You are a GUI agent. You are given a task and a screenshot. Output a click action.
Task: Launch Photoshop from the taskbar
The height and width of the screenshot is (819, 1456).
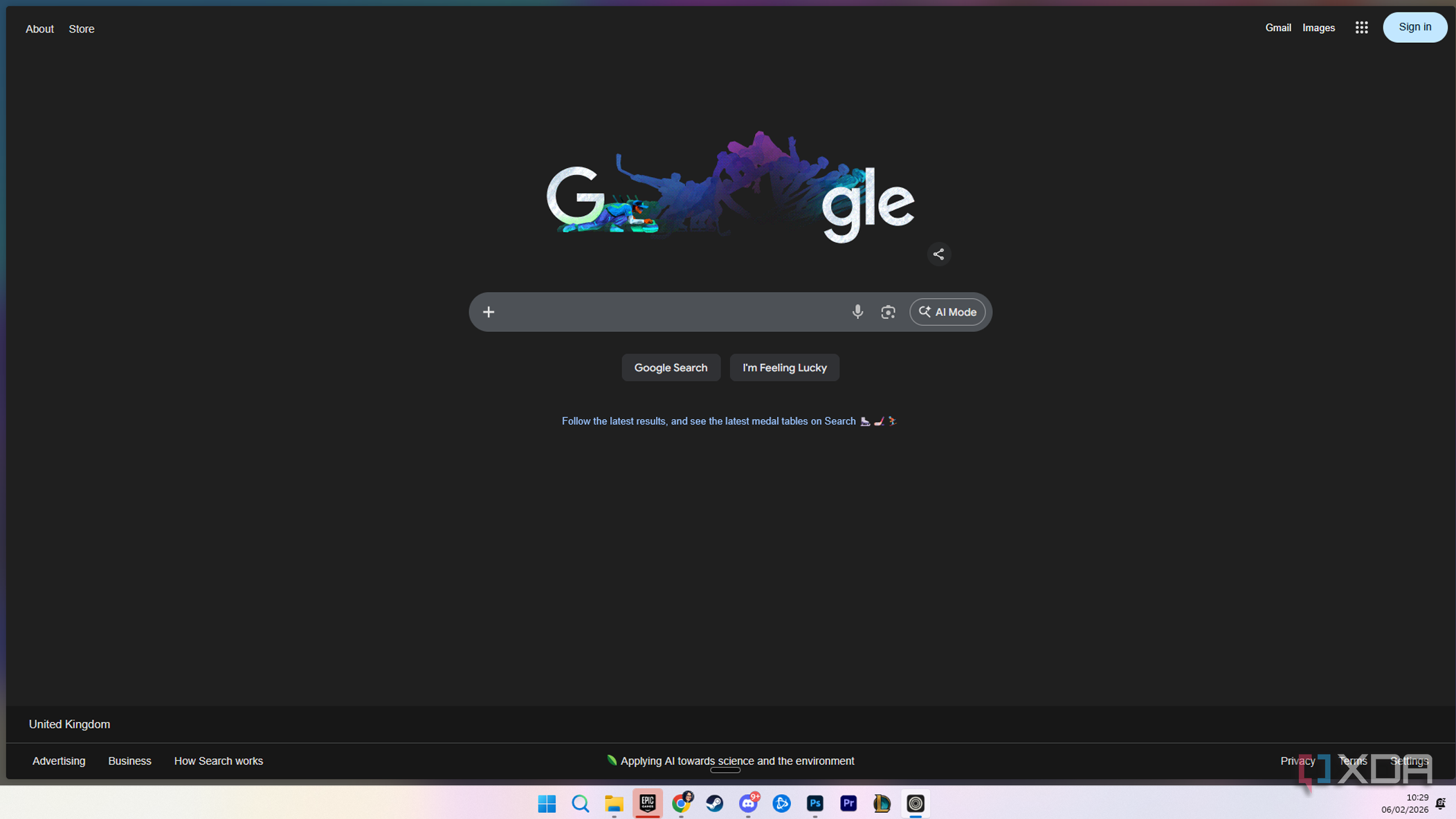point(815,803)
